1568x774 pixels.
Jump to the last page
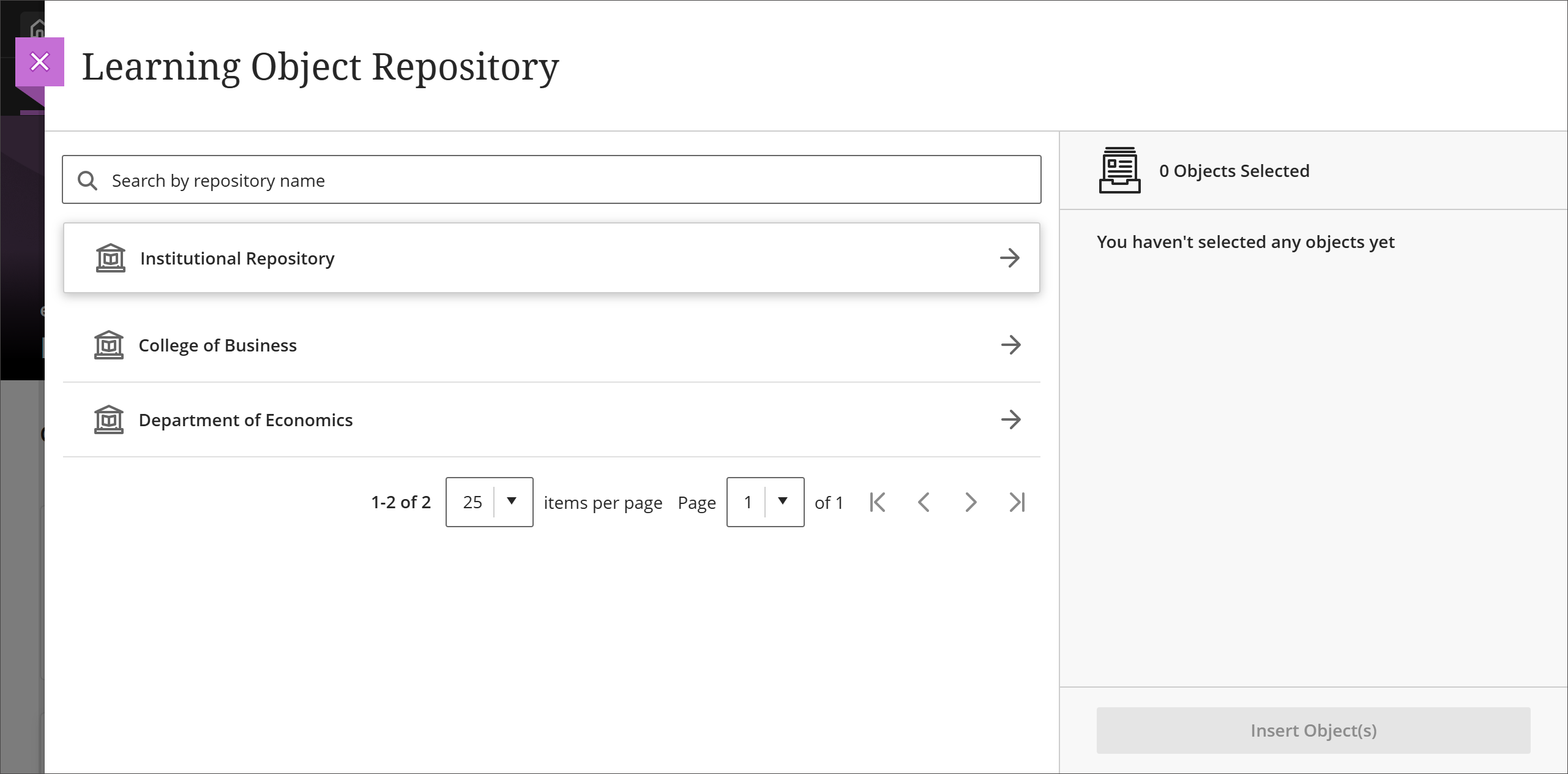[1017, 502]
